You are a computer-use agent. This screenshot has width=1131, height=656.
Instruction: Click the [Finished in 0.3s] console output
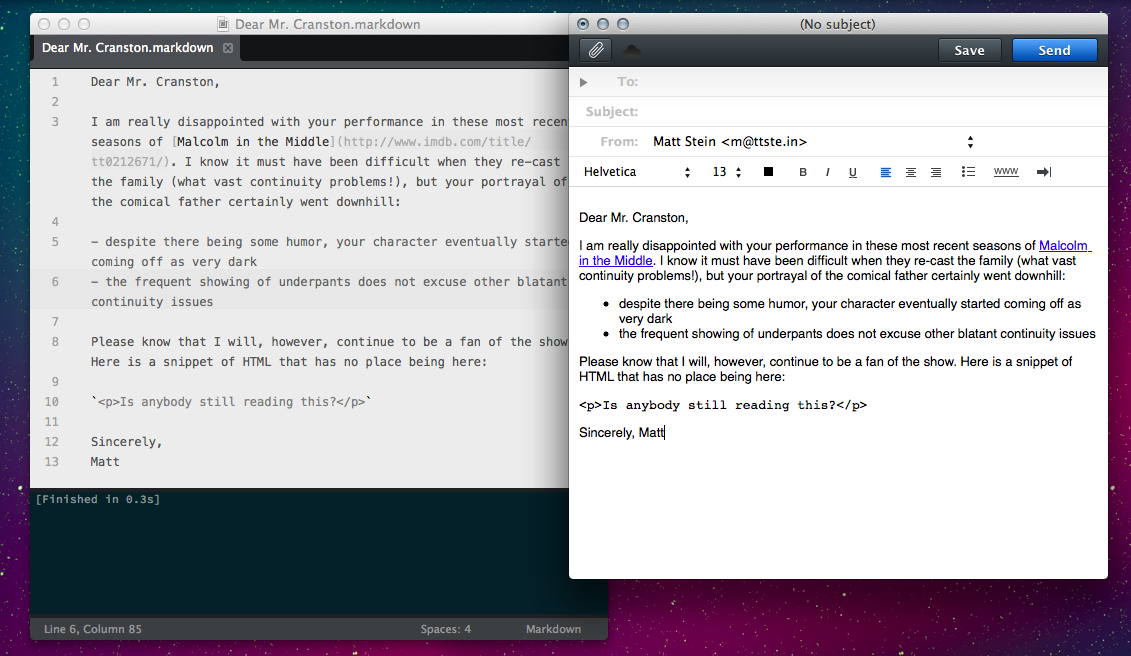pyautogui.click(x=98, y=499)
